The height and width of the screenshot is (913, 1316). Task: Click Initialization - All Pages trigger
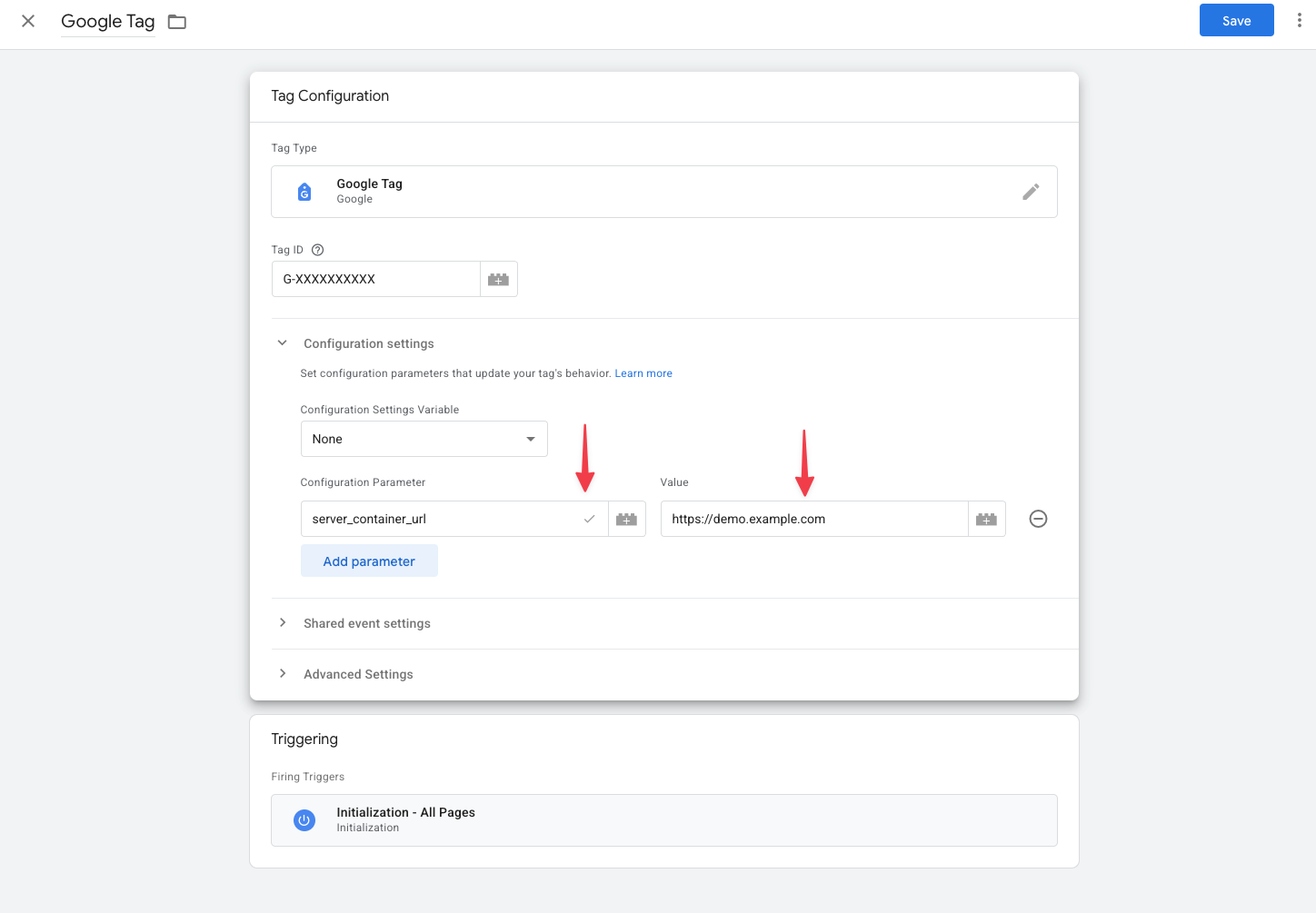pyautogui.click(x=664, y=820)
